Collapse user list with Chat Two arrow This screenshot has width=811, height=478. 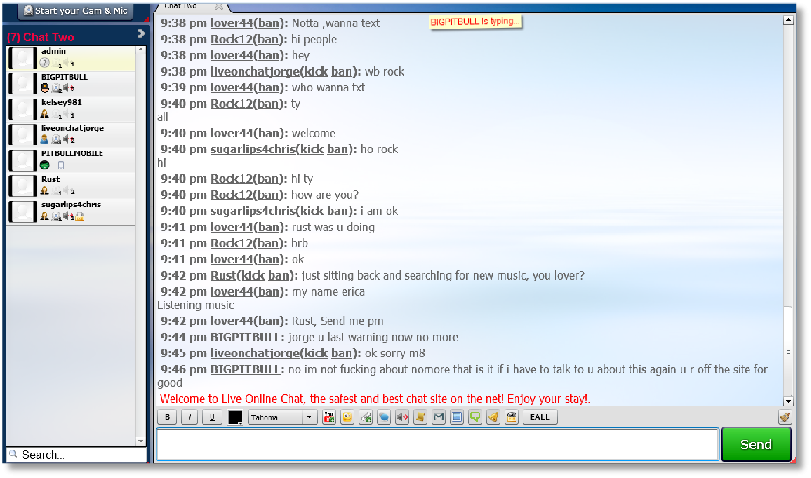pyautogui.click(x=141, y=34)
